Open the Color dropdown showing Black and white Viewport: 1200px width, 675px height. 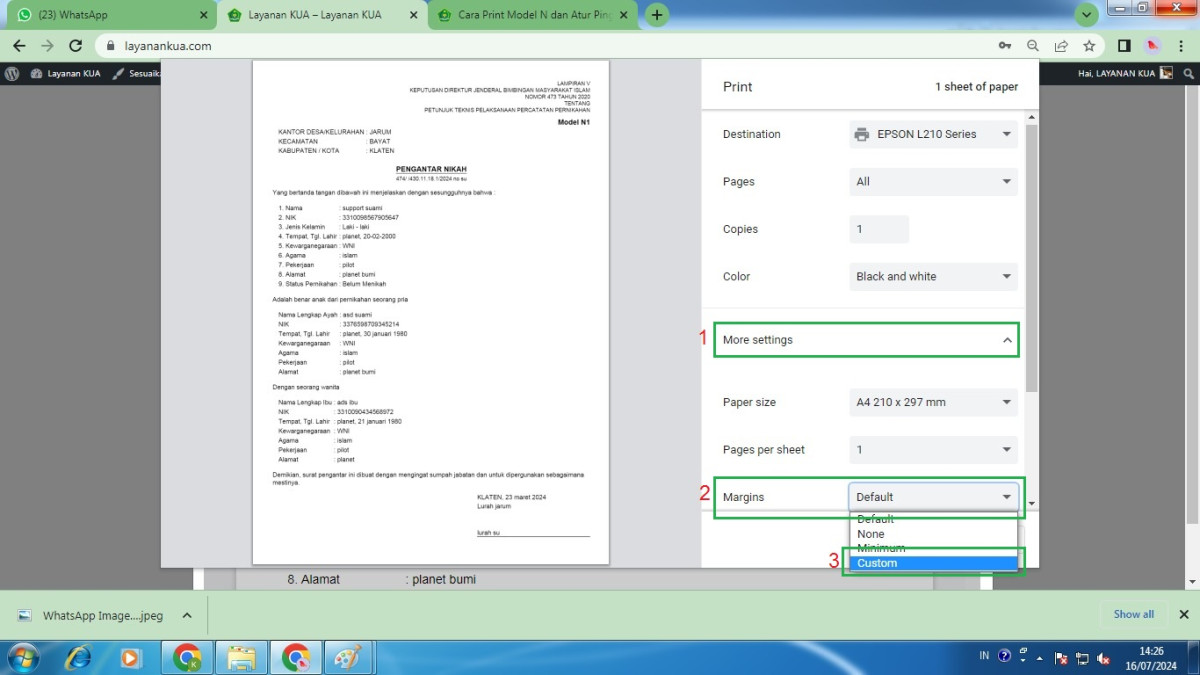point(933,276)
